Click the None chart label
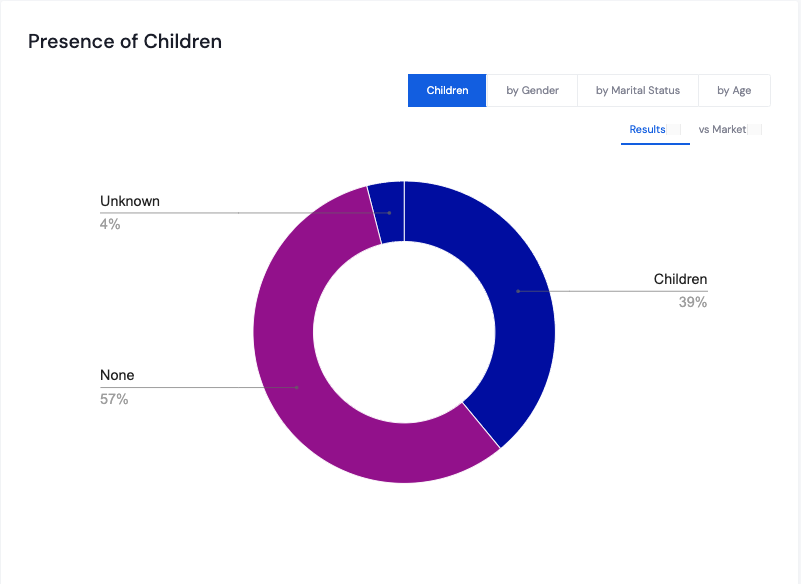Viewport: 801px width, 584px height. [117, 375]
